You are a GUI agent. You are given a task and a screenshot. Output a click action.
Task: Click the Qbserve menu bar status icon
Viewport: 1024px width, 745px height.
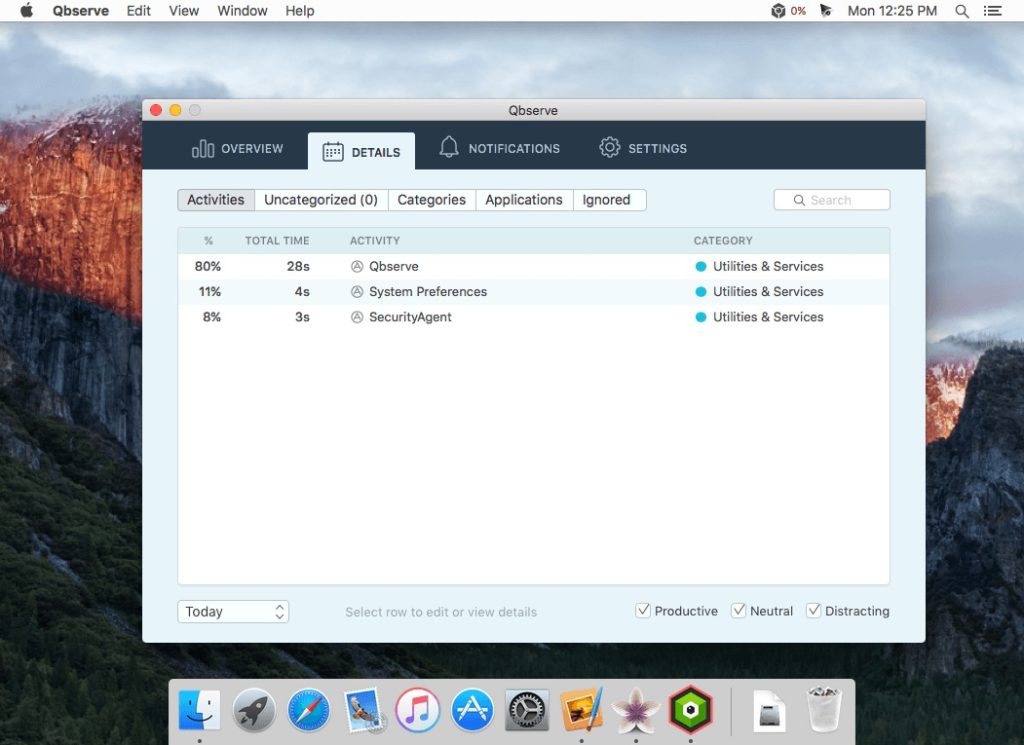pos(778,11)
